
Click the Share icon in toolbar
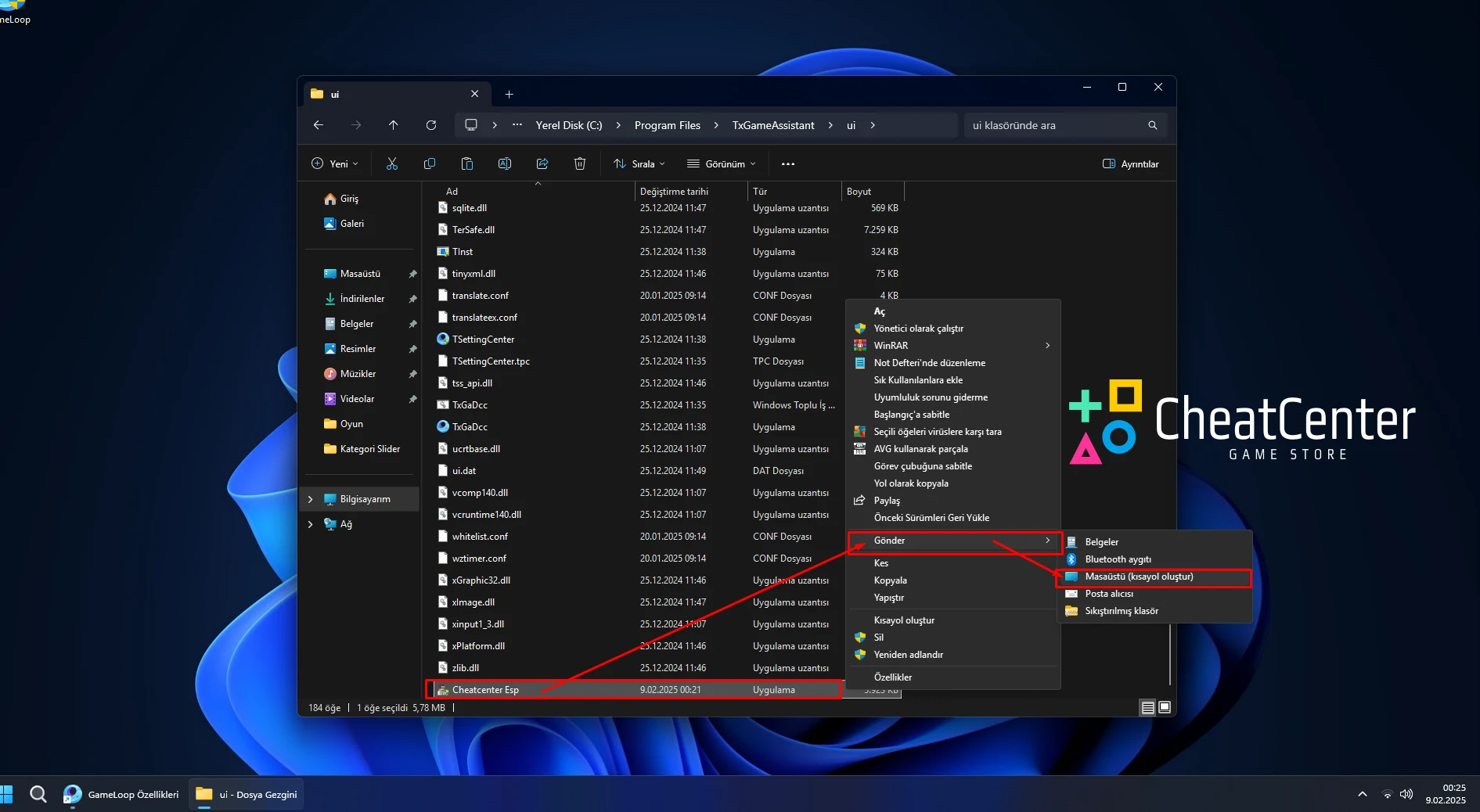(x=542, y=163)
